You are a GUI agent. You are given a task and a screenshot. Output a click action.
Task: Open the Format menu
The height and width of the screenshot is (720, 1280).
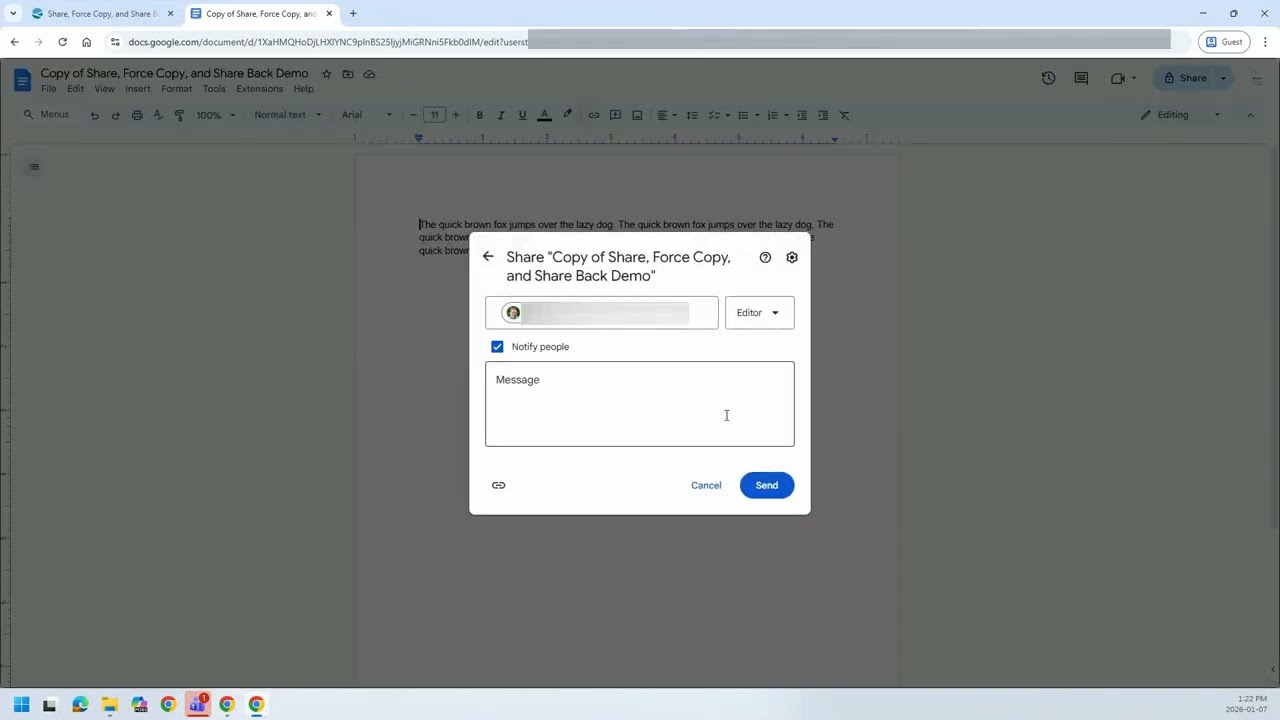(x=176, y=89)
